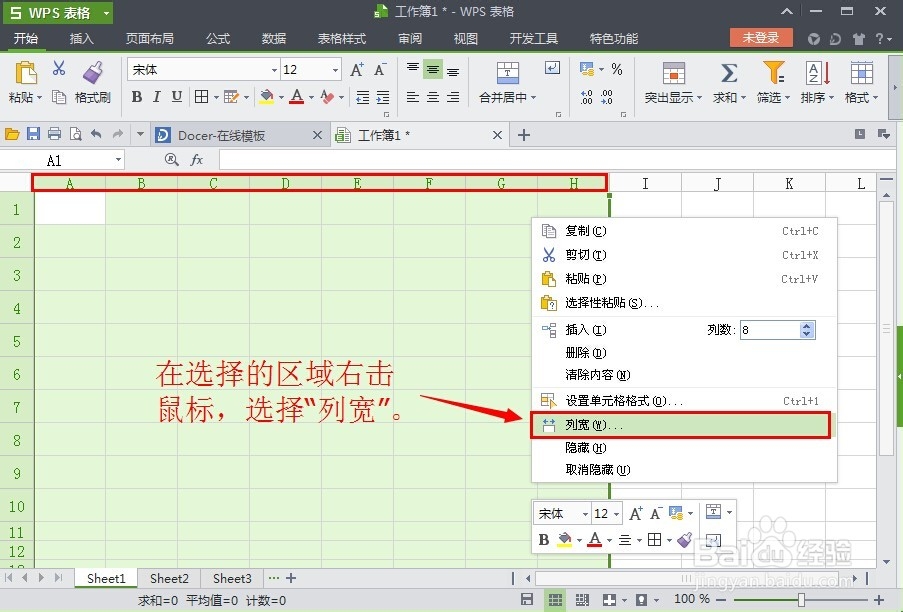Image resolution: width=903 pixels, height=612 pixels.
Task: Open mini toolbar font size dropdown
Action: [x=616, y=514]
